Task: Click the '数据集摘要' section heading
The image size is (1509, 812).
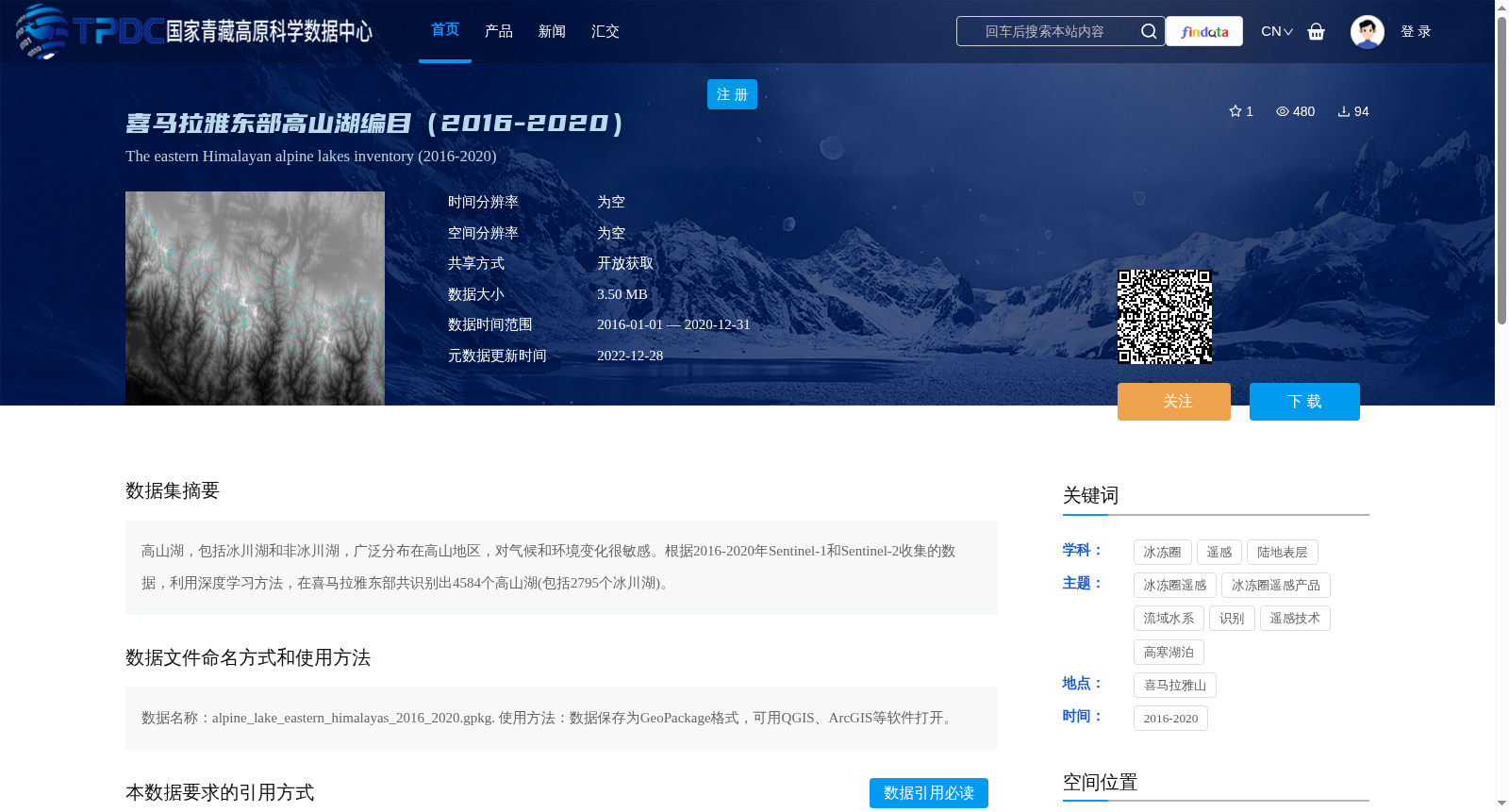Action: pyautogui.click(x=173, y=490)
